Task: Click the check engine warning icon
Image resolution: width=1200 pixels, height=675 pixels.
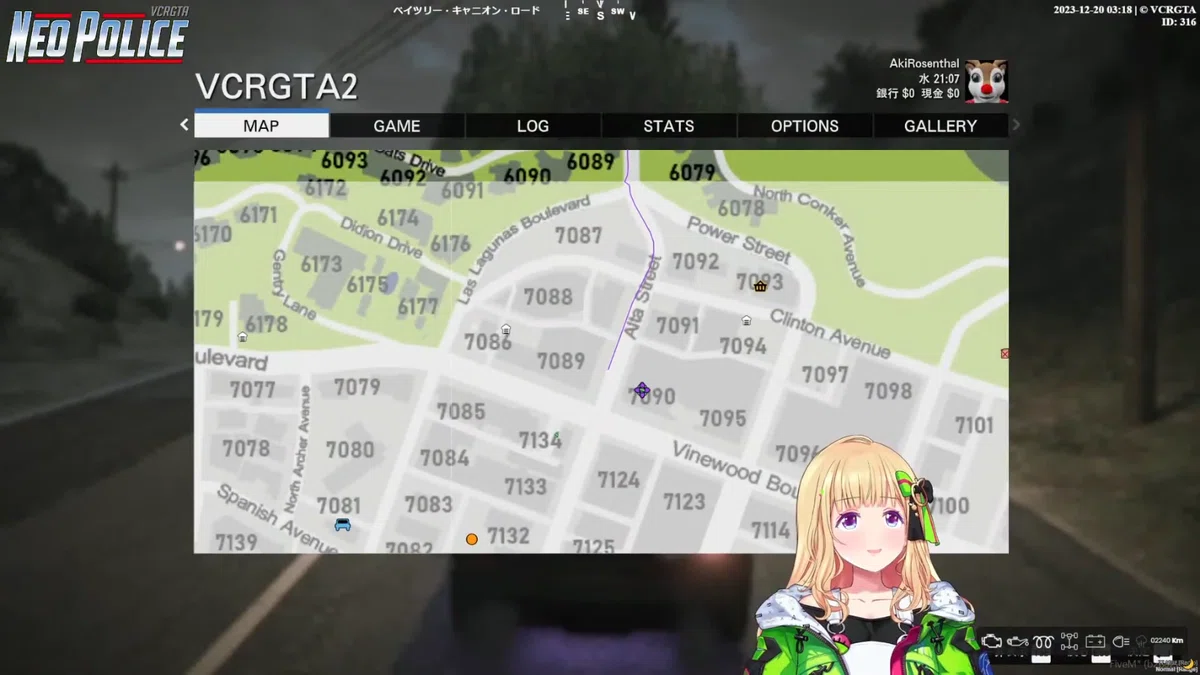Action: click(x=991, y=641)
